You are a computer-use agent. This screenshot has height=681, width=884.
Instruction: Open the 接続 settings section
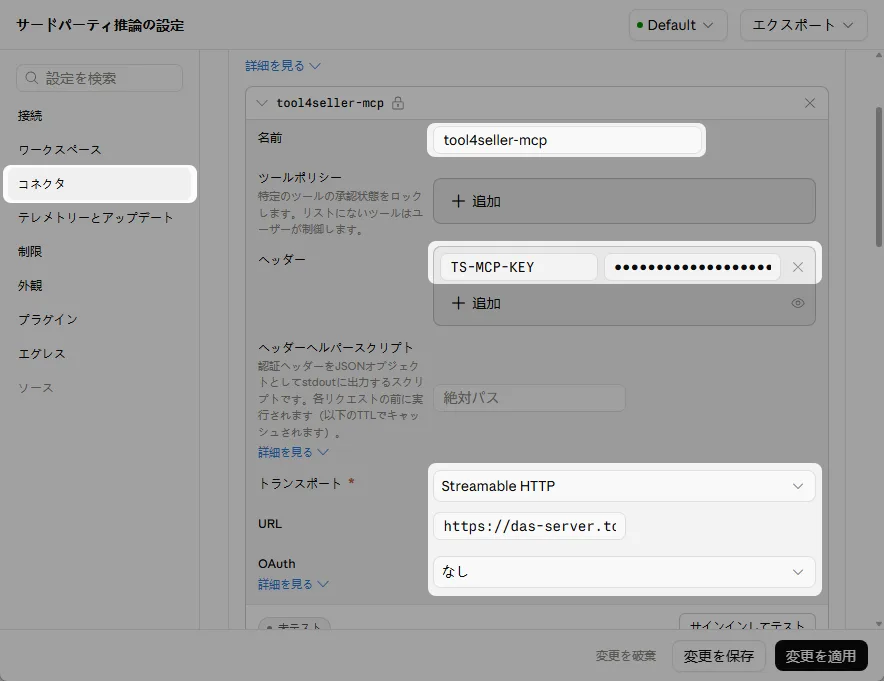[x=30, y=116]
